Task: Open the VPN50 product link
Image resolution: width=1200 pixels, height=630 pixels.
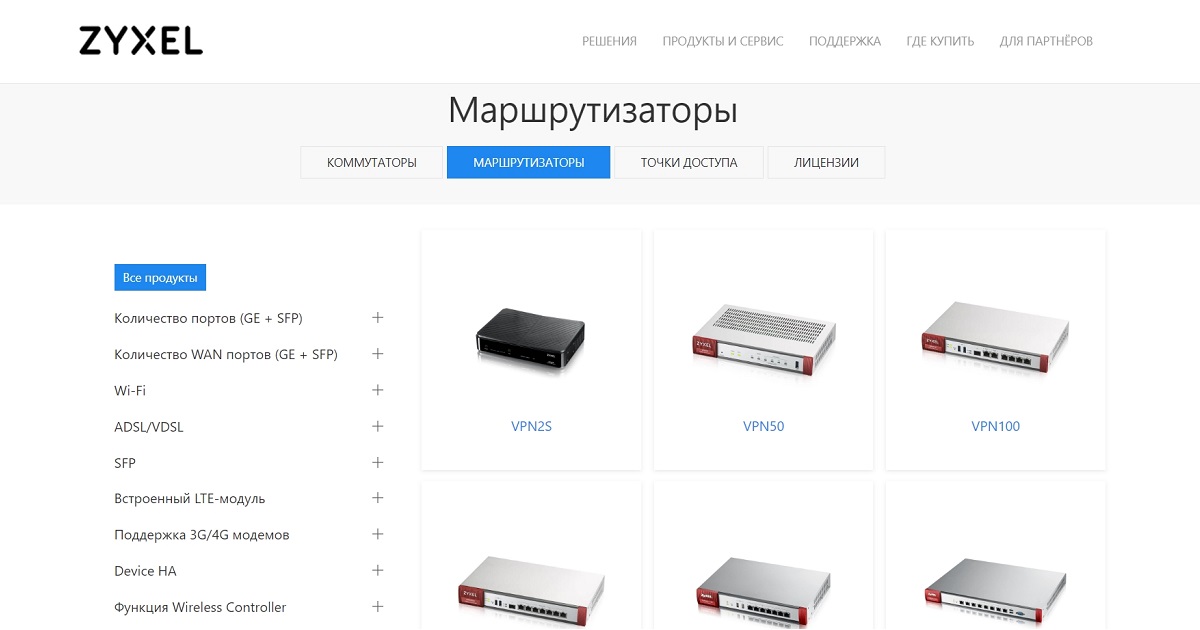Action: 763,426
